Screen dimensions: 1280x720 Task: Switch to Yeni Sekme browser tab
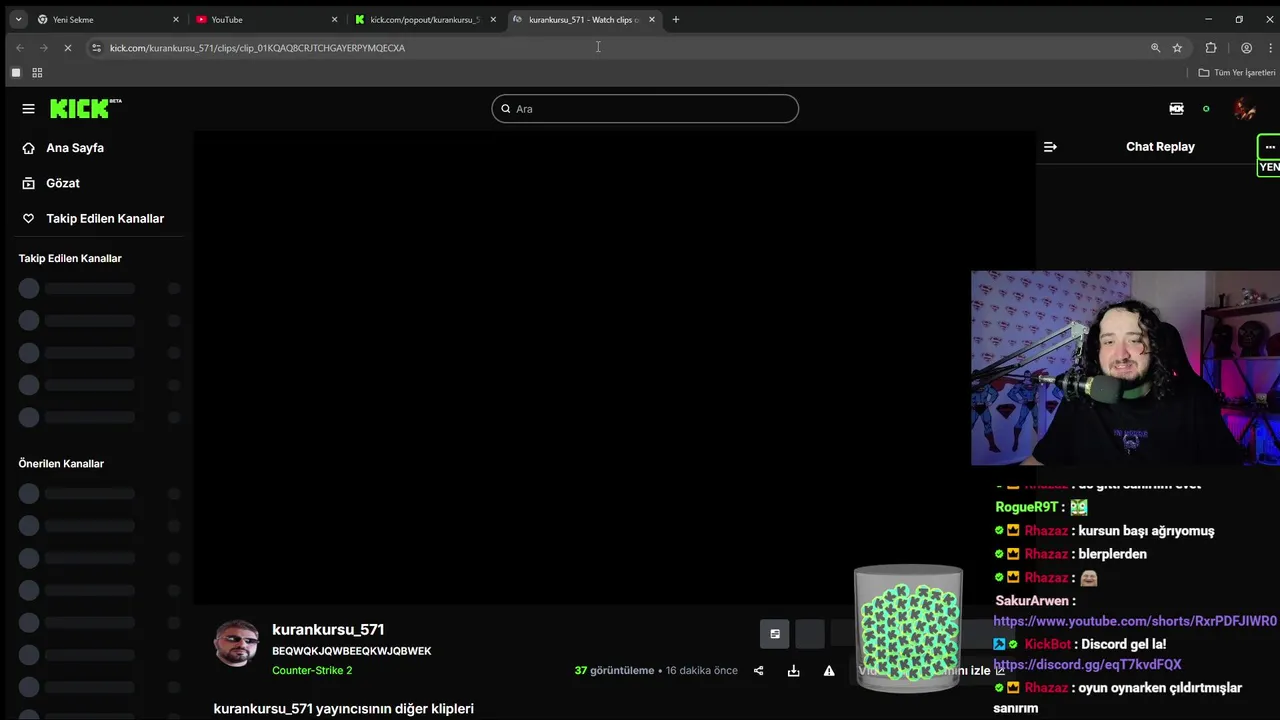[x=106, y=19]
